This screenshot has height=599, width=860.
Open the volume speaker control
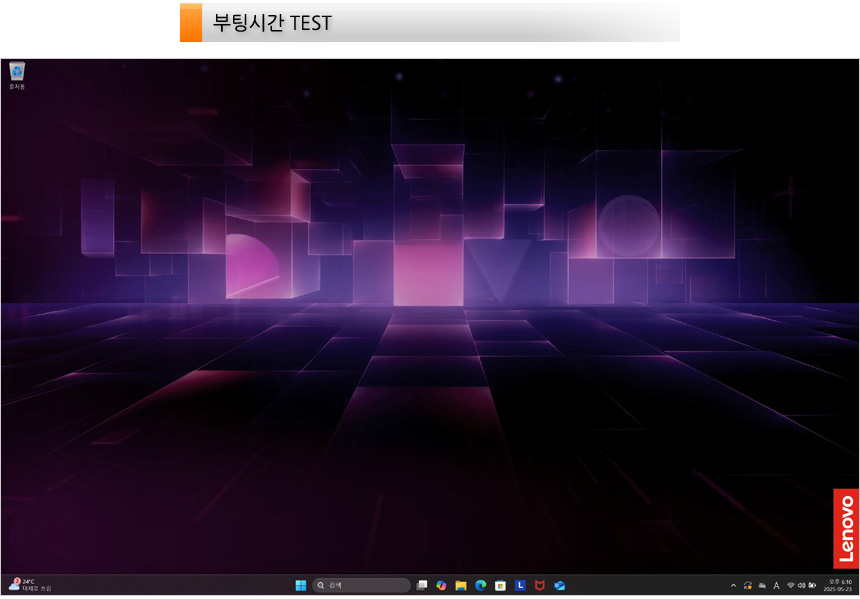pyautogui.click(x=801, y=585)
